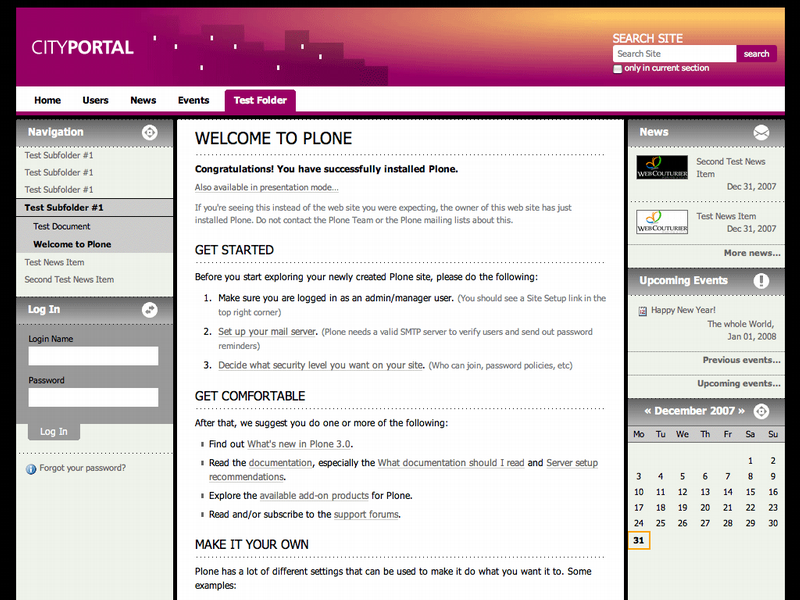
Task: Go to next month in calendar
Action: click(742, 411)
